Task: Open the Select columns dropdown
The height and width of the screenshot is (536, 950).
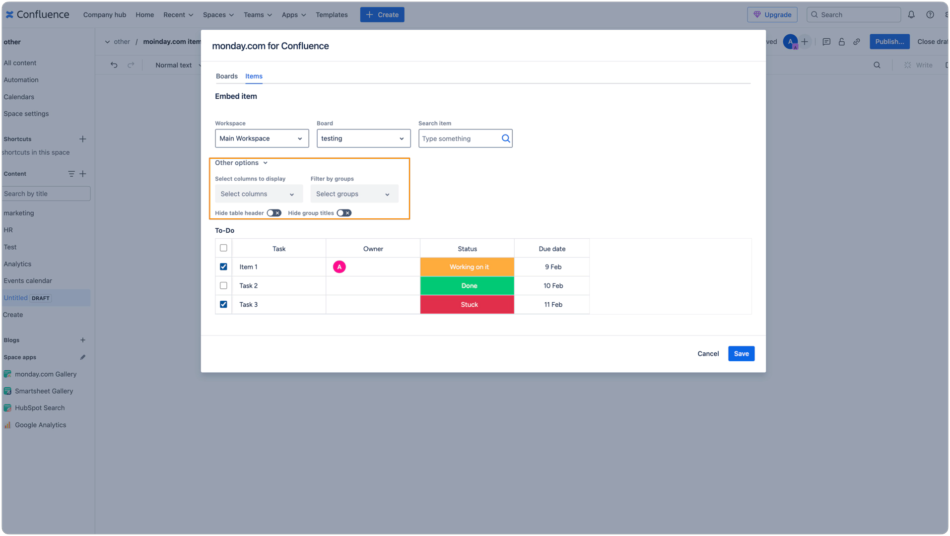Action: click(x=258, y=194)
